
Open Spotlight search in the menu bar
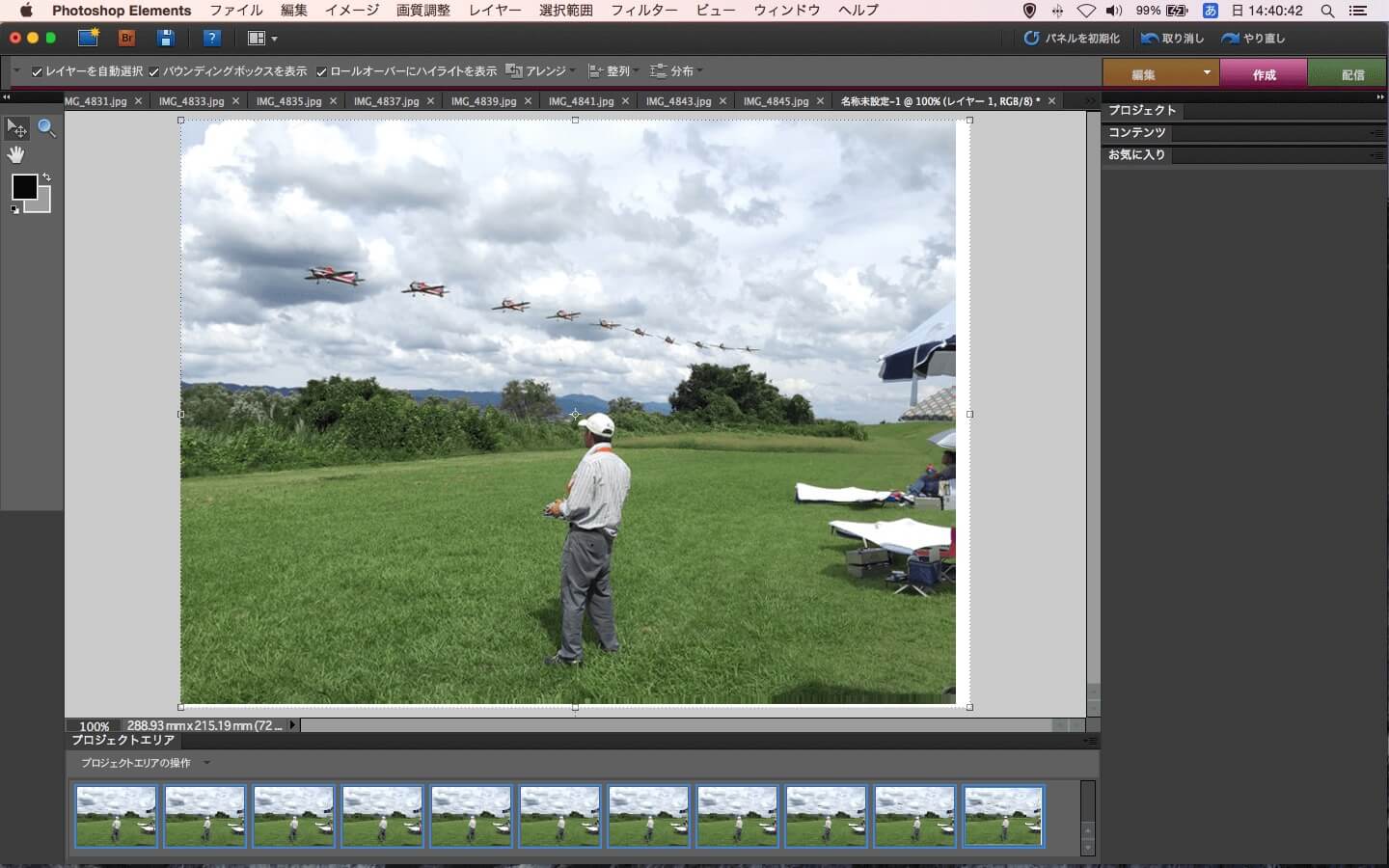click(1327, 11)
